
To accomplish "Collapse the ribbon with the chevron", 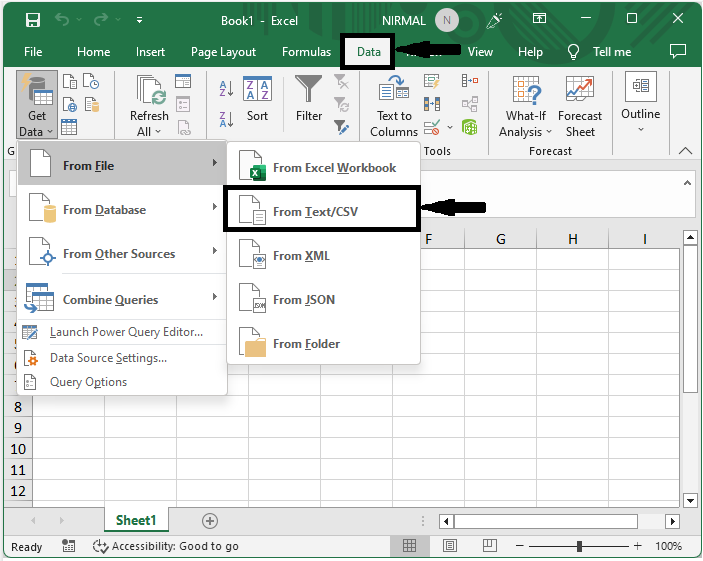I will [685, 151].
